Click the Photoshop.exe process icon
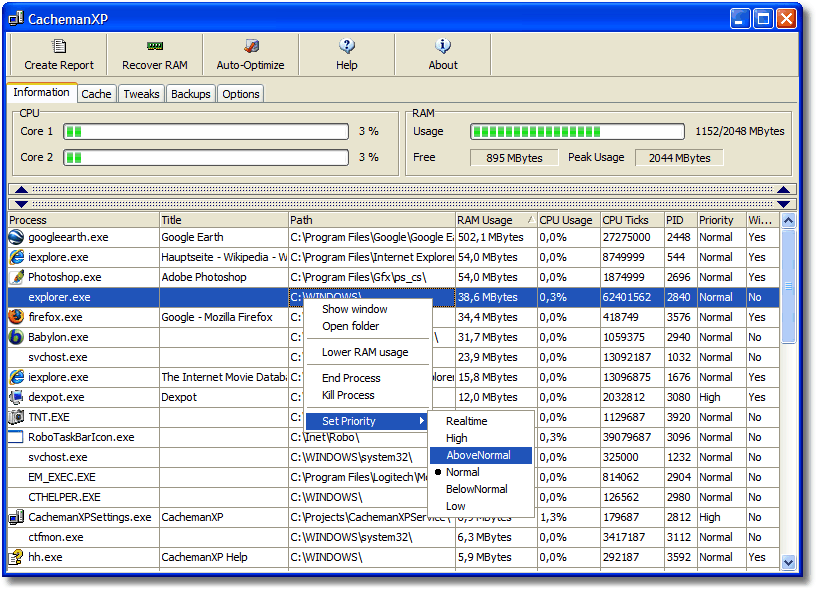 (x=16, y=278)
